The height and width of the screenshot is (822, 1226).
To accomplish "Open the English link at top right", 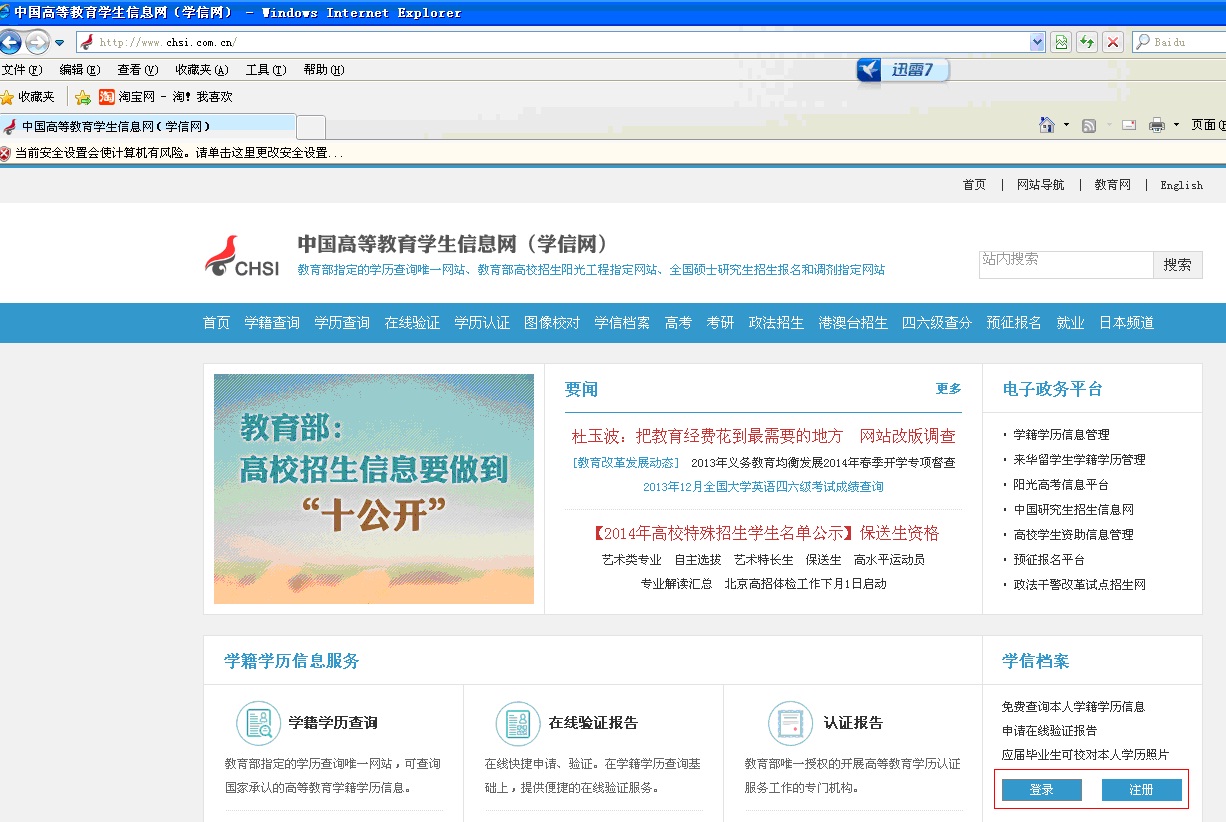I will (x=1181, y=185).
